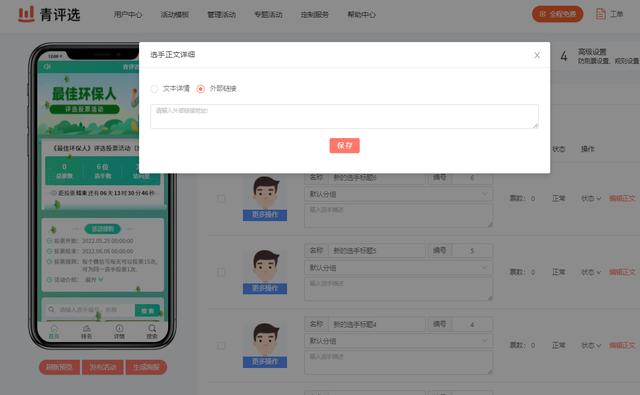
Task: Click the orange pill button in the header
Action: click(x=558, y=14)
